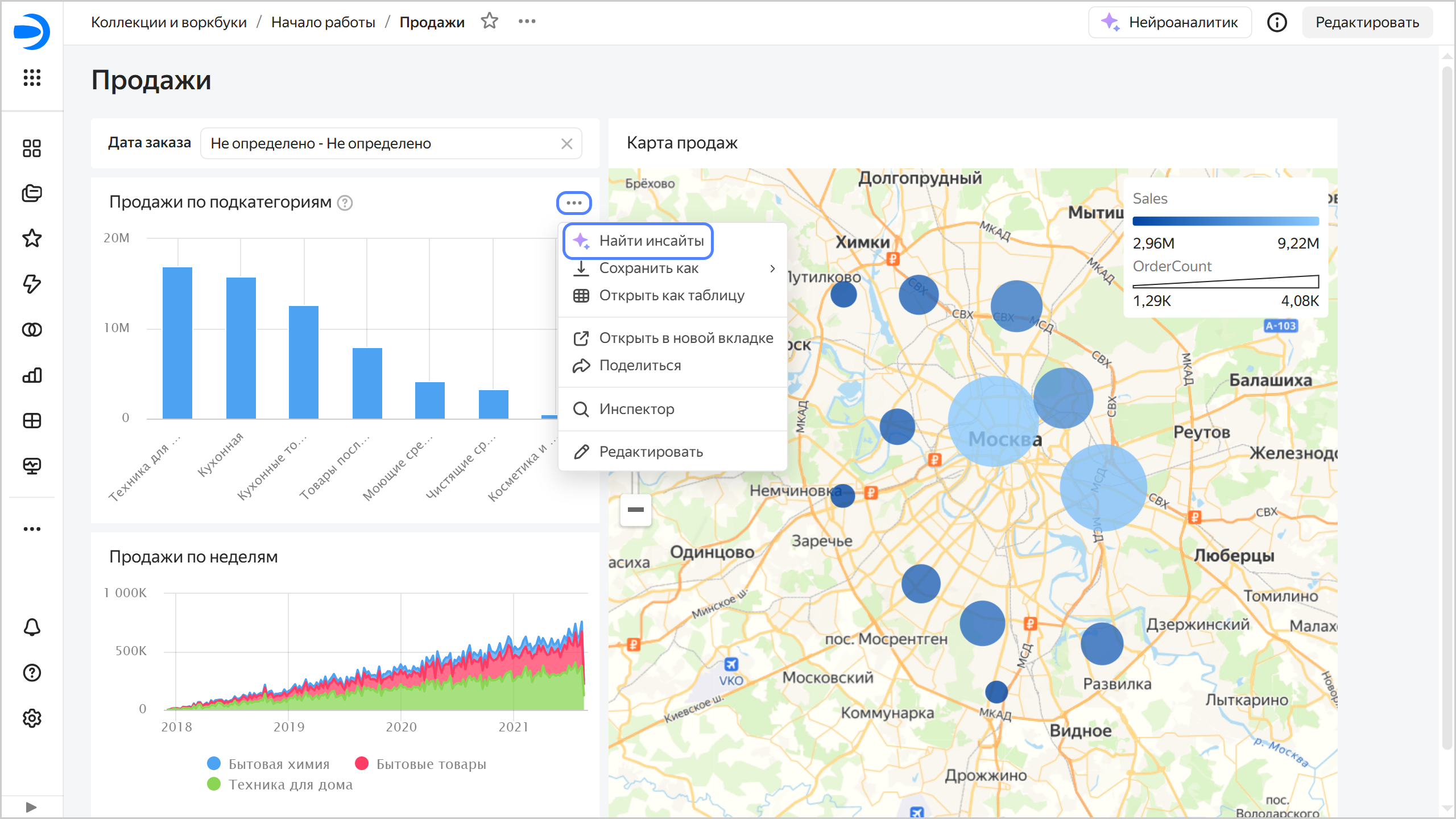The image size is (1456, 819).
Task: Click the info icon next to Нейроаналитик
Action: (1277, 22)
